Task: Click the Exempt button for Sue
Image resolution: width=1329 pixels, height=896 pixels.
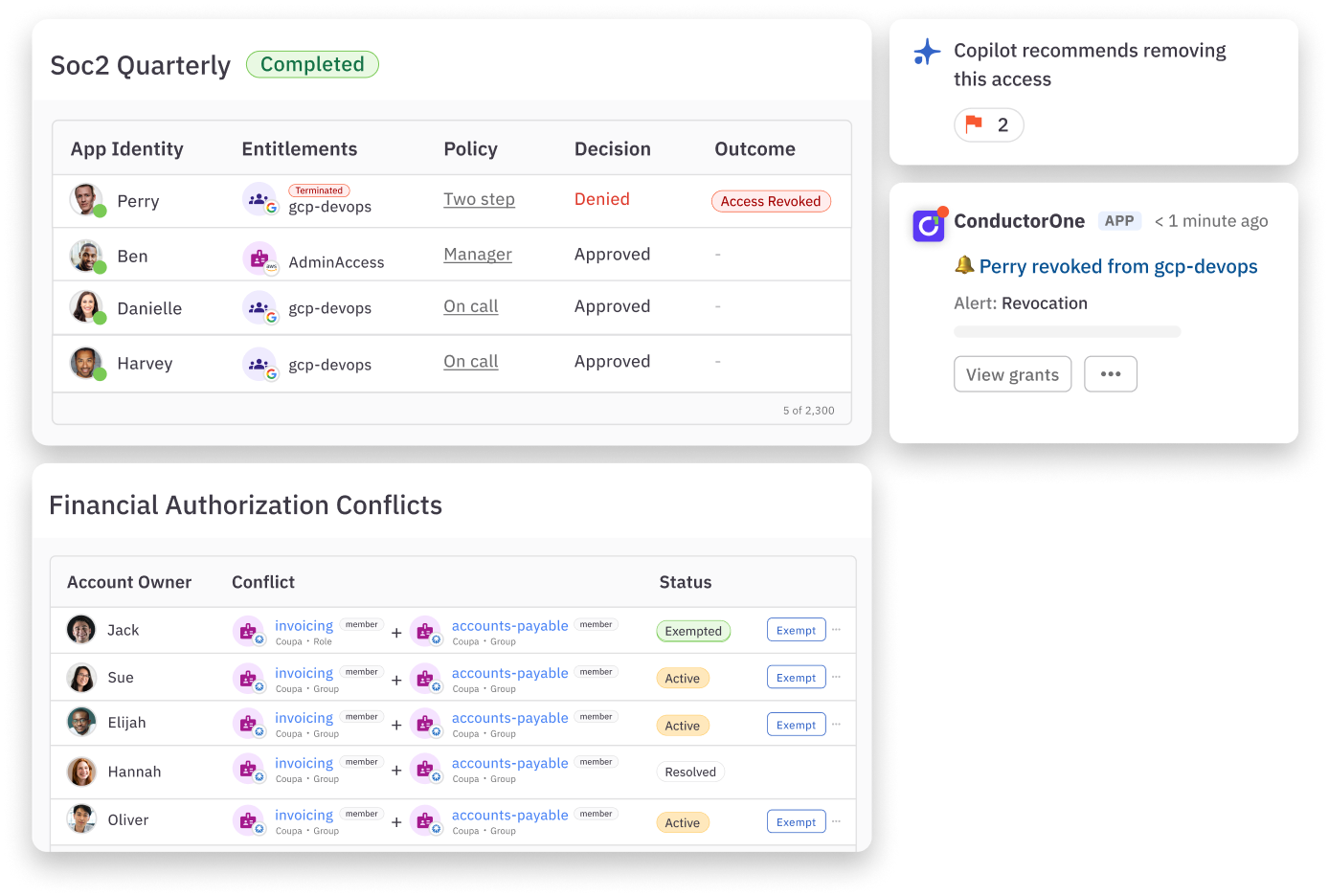Action: point(796,678)
